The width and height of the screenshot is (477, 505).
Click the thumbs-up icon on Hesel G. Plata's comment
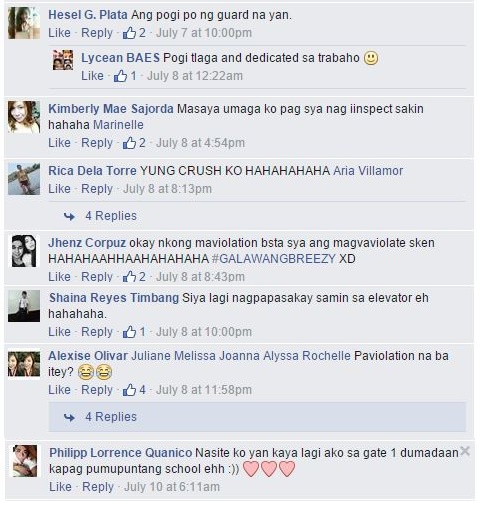tap(129, 33)
